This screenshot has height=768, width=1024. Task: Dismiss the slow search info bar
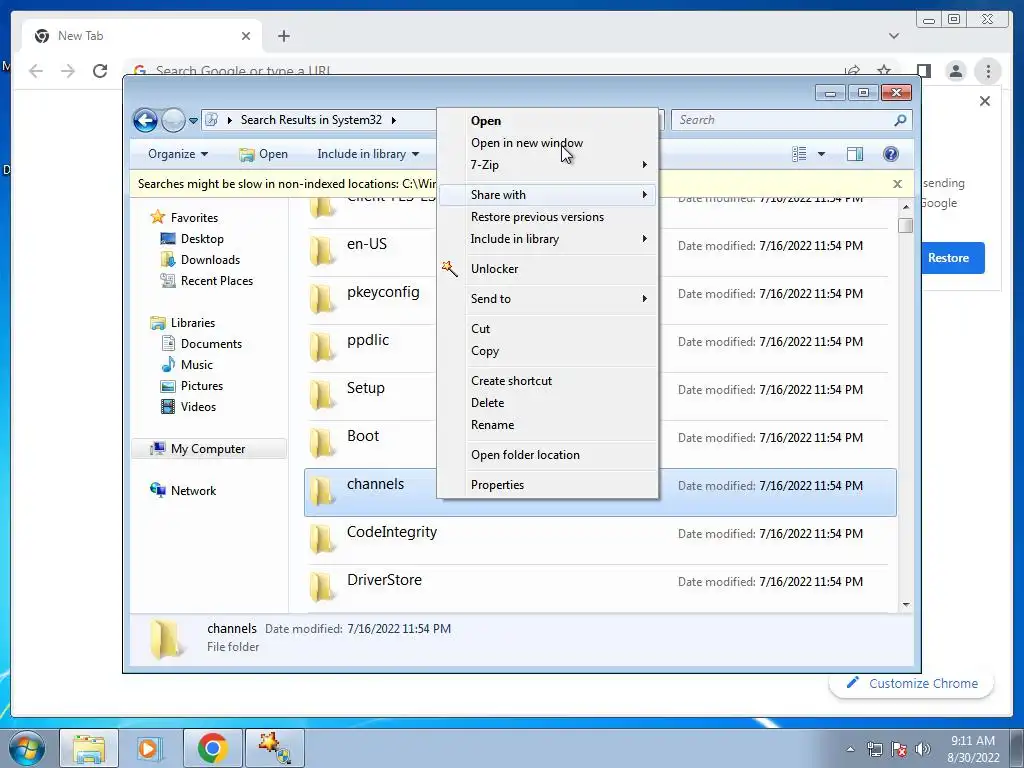click(897, 184)
